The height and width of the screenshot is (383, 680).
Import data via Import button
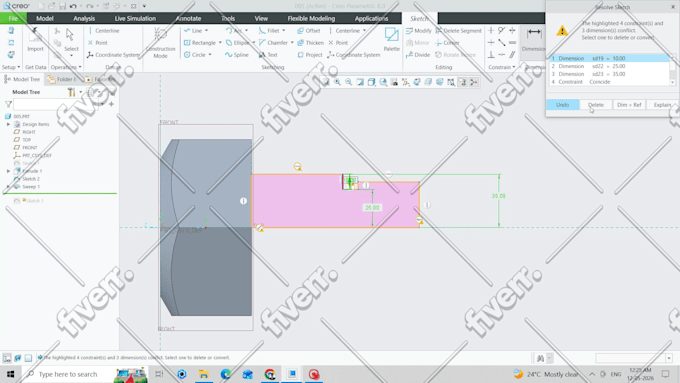[x=35, y=39]
